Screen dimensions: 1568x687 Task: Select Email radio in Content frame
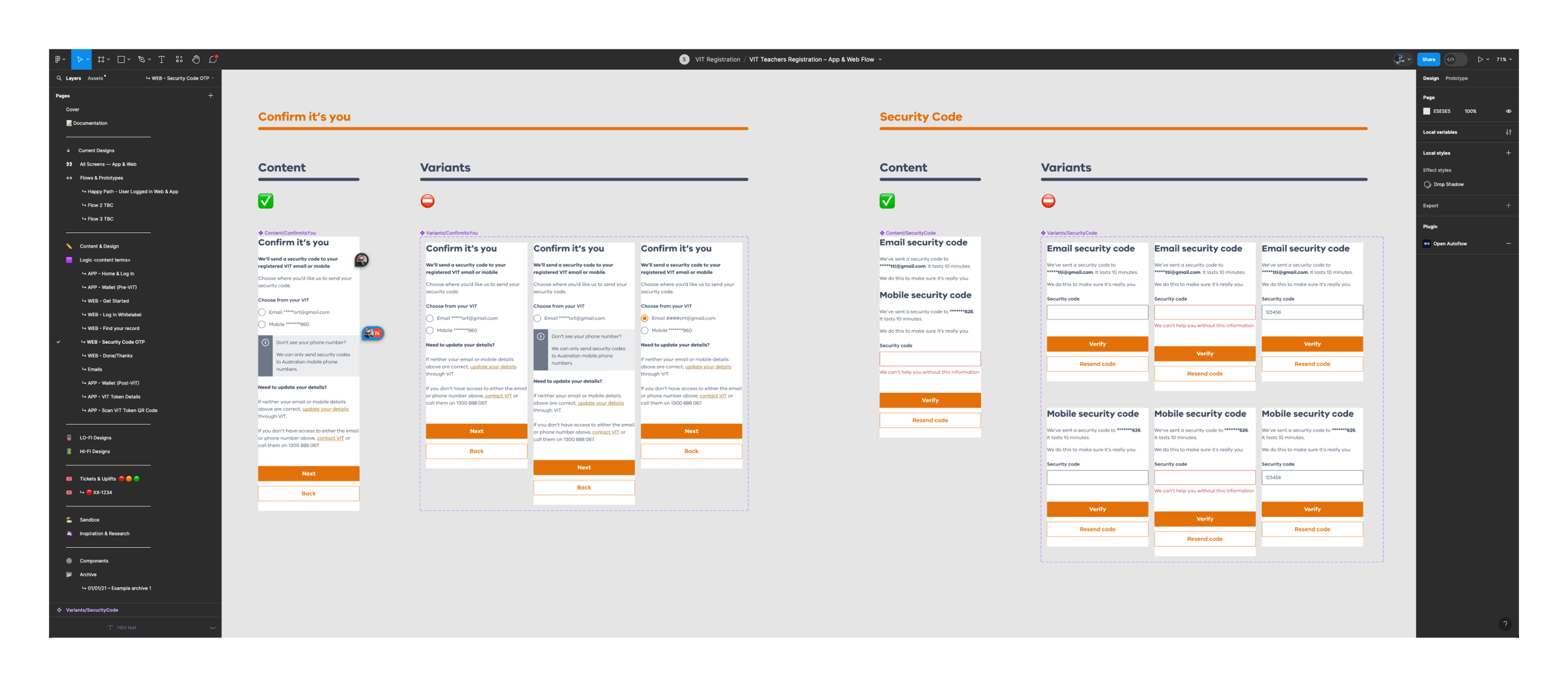(262, 312)
